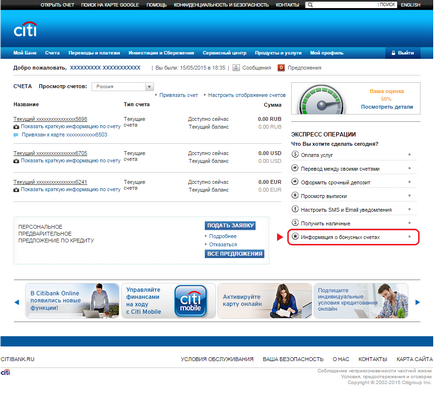Image resolution: width=434 pixels, height=398 pixels.
Task: Click the Выйти logout button
Action: point(403,53)
